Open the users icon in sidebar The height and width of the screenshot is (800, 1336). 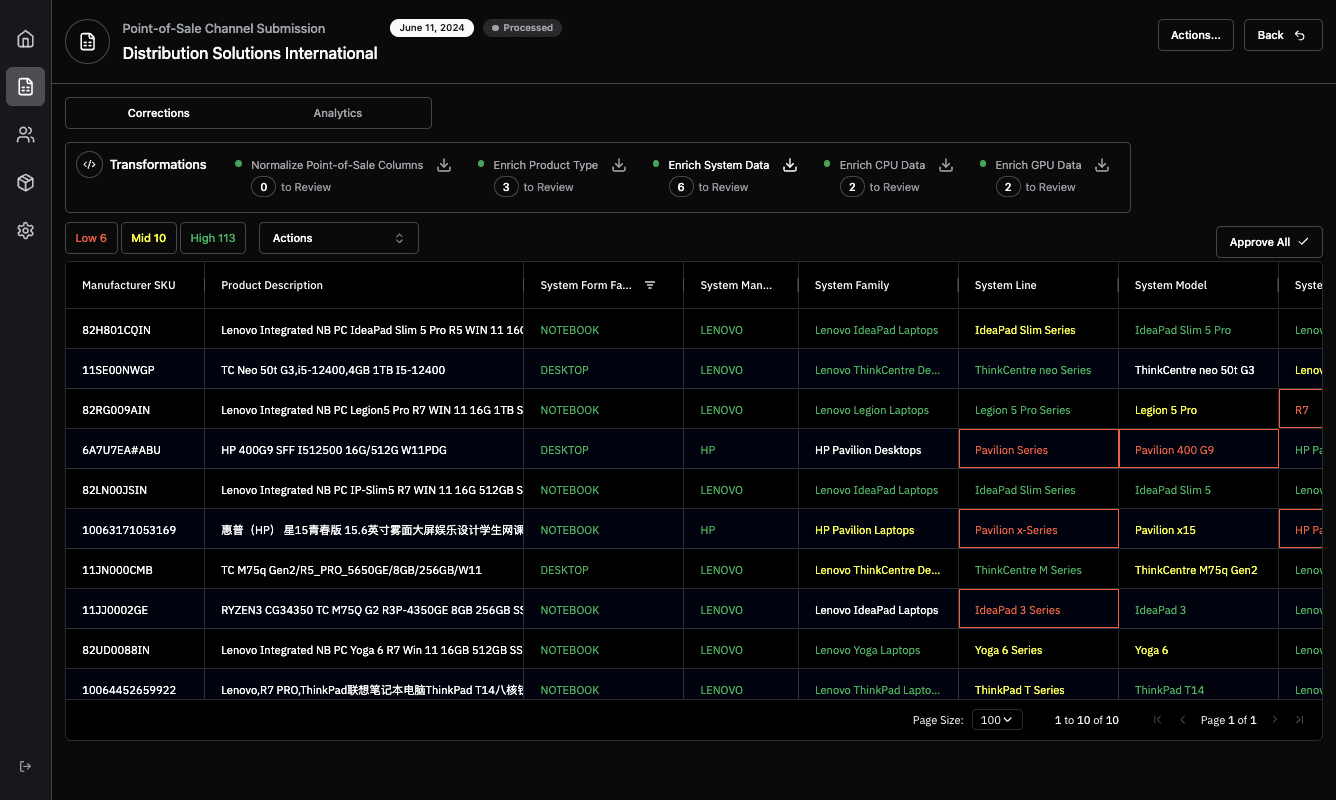coord(26,135)
